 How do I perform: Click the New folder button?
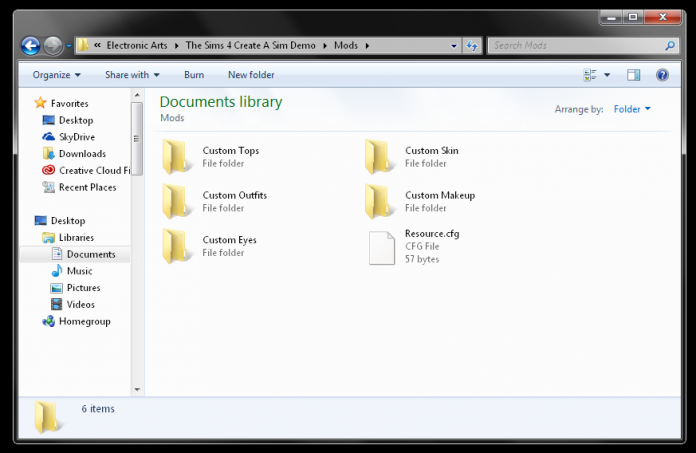251,75
